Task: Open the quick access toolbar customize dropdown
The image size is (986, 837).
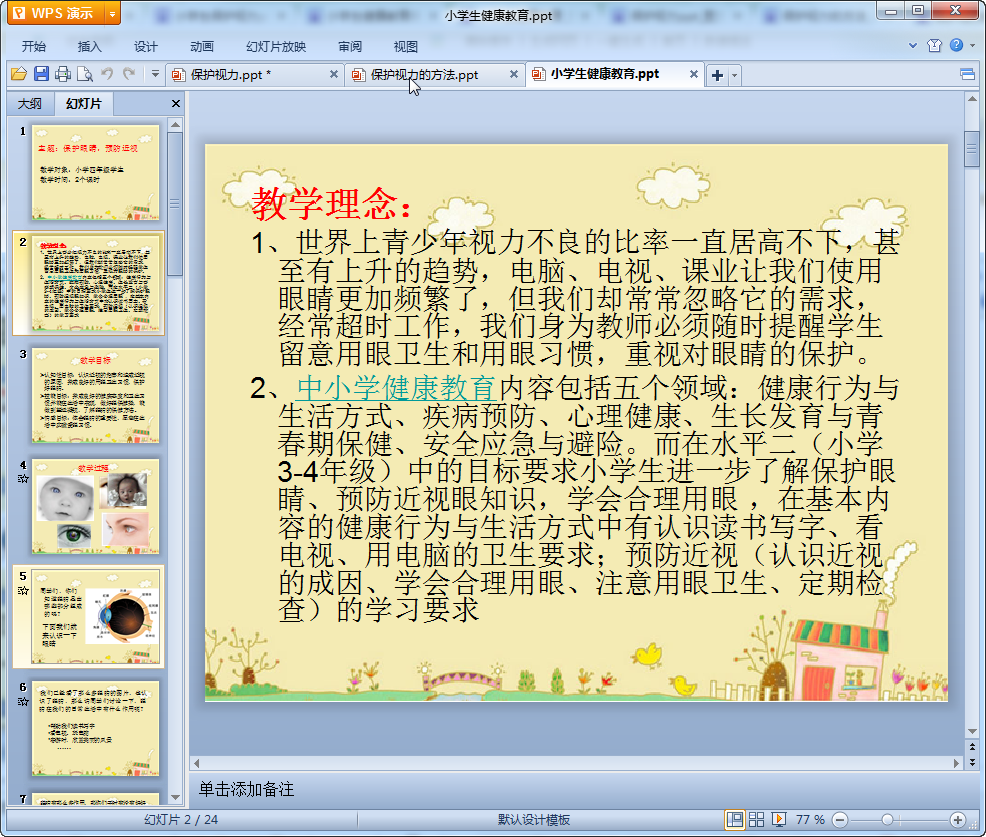Action: click(x=155, y=74)
